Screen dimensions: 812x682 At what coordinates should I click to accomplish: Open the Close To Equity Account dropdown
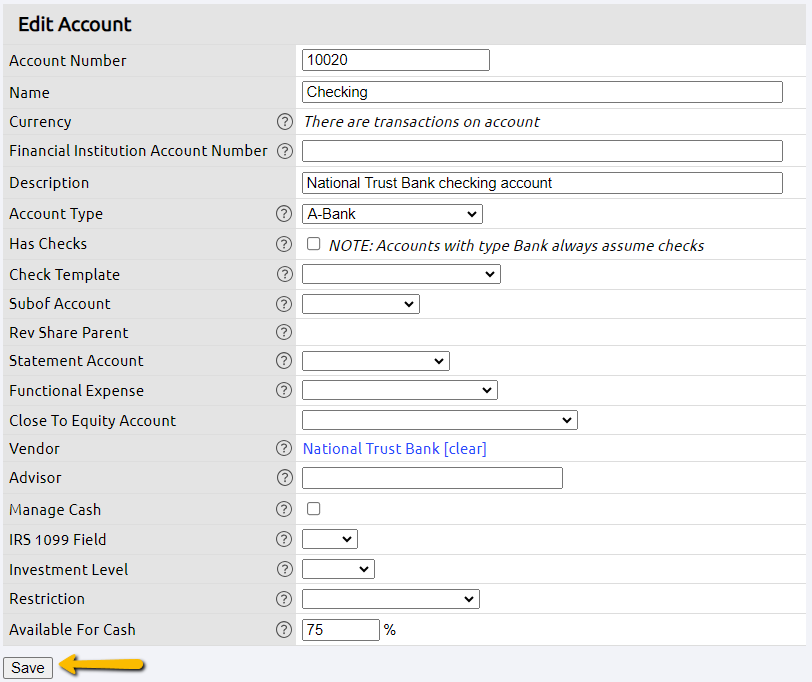click(x=439, y=421)
